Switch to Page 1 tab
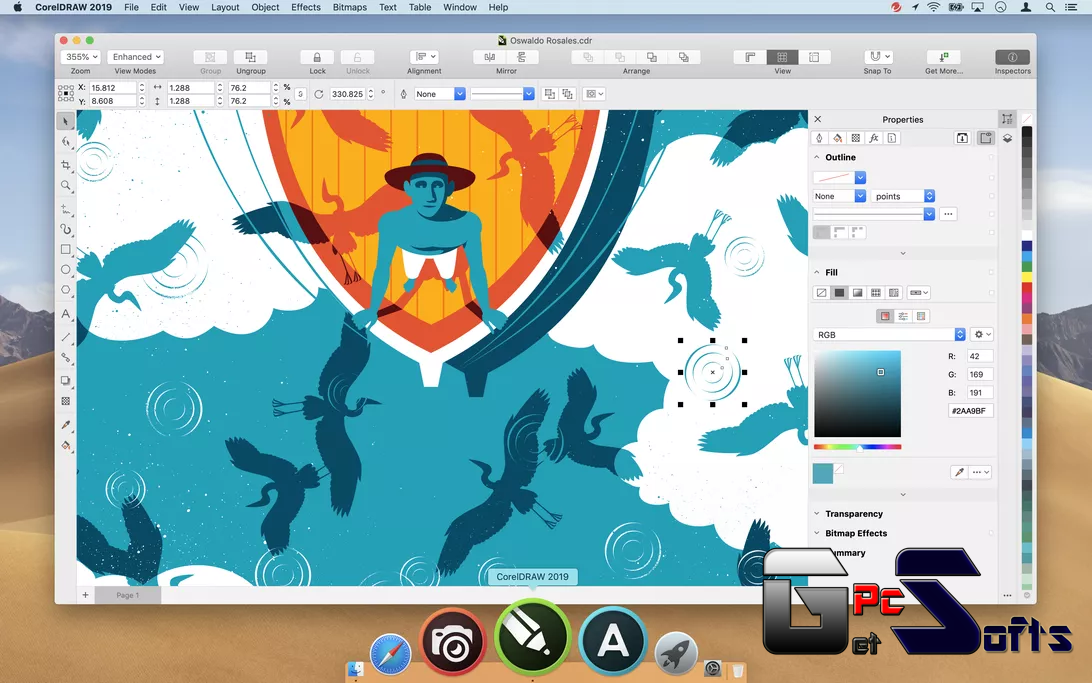1092x683 pixels. point(128,595)
